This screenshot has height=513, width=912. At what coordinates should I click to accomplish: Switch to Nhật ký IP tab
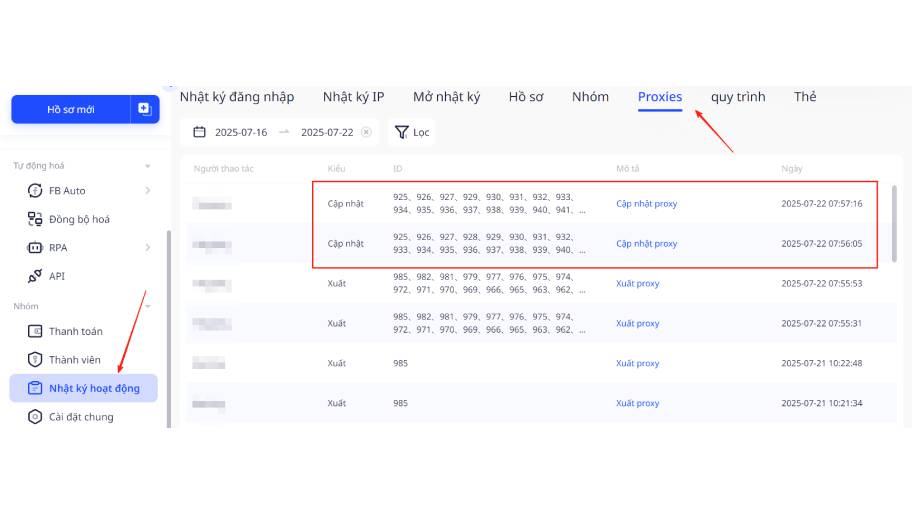354,97
